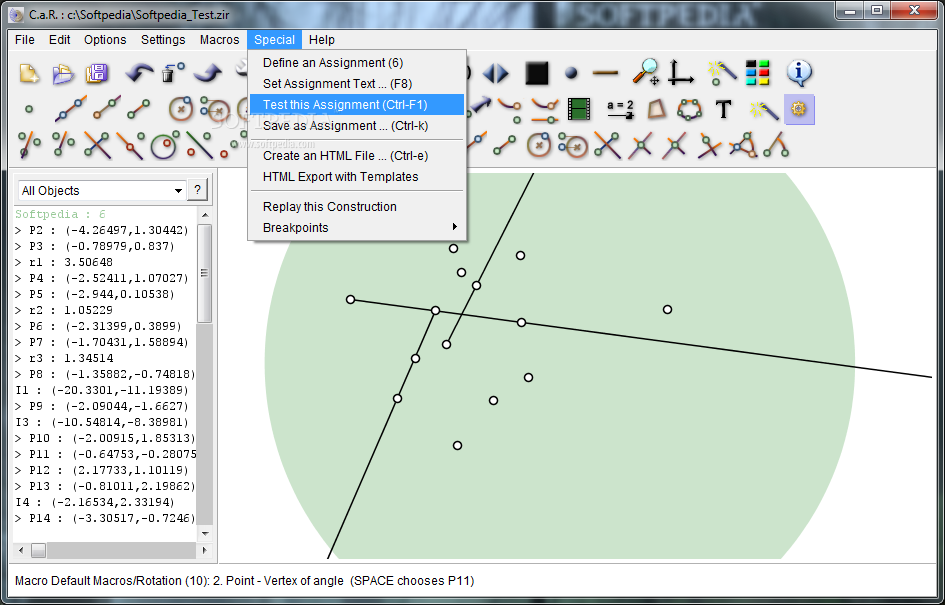The height and width of the screenshot is (605, 945).
Task: Select the 'Softpedia : 6' list entry
Action: (x=60, y=214)
